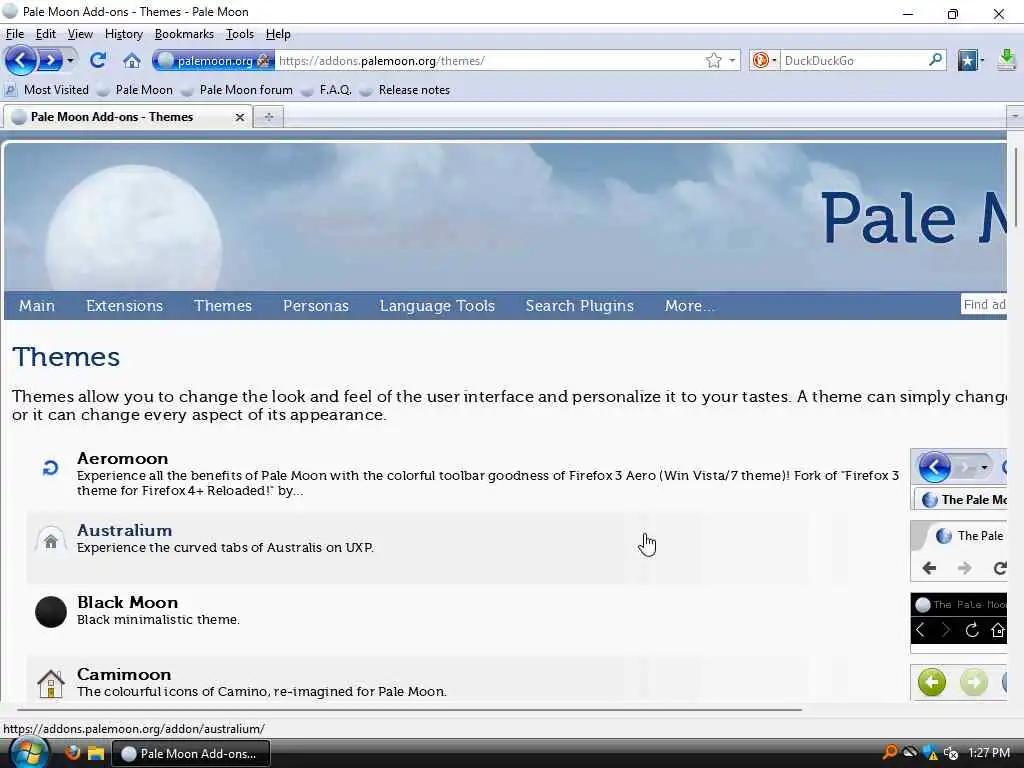Go to Search Plugins in site navigation
Viewport: 1024px width, 768px height.
click(579, 306)
